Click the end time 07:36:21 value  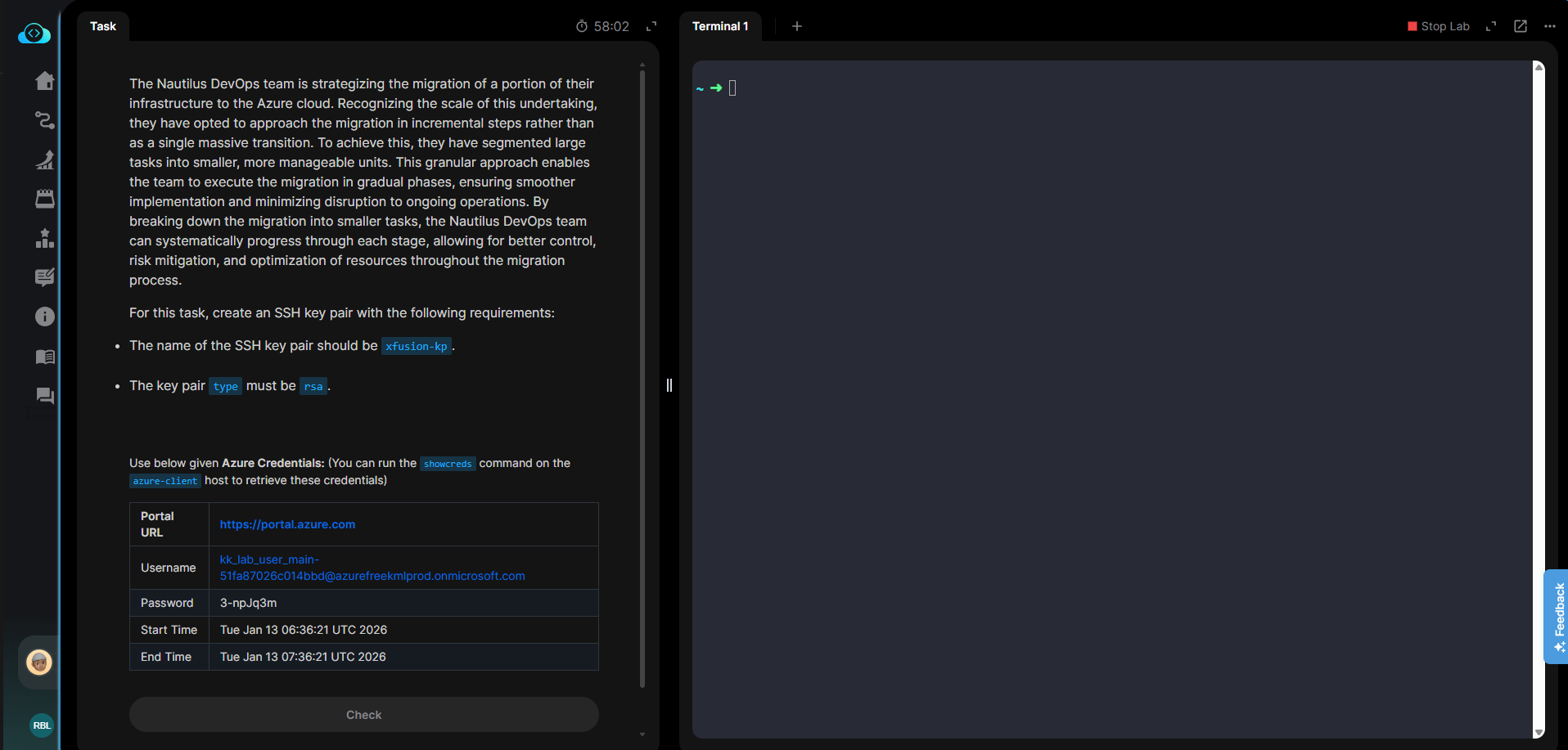pyautogui.click(x=303, y=657)
